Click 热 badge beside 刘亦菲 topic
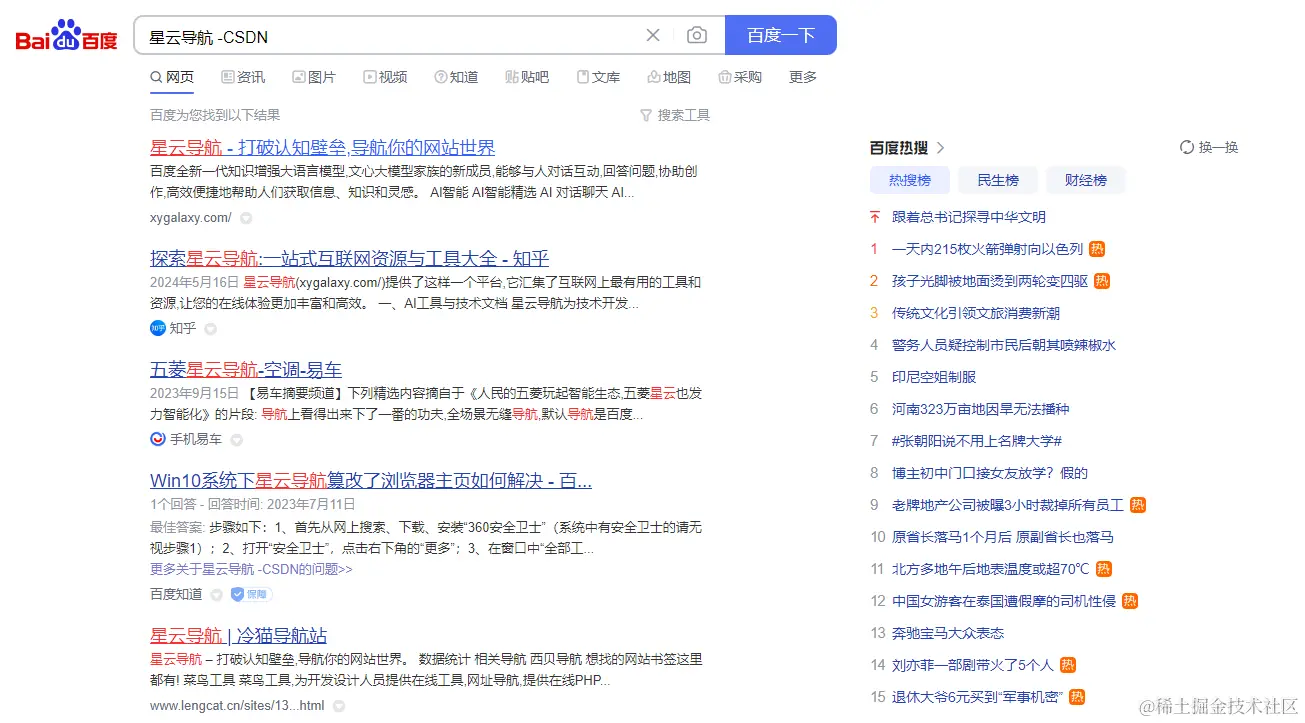The width and height of the screenshot is (1305, 723). tap(1068, 665)
